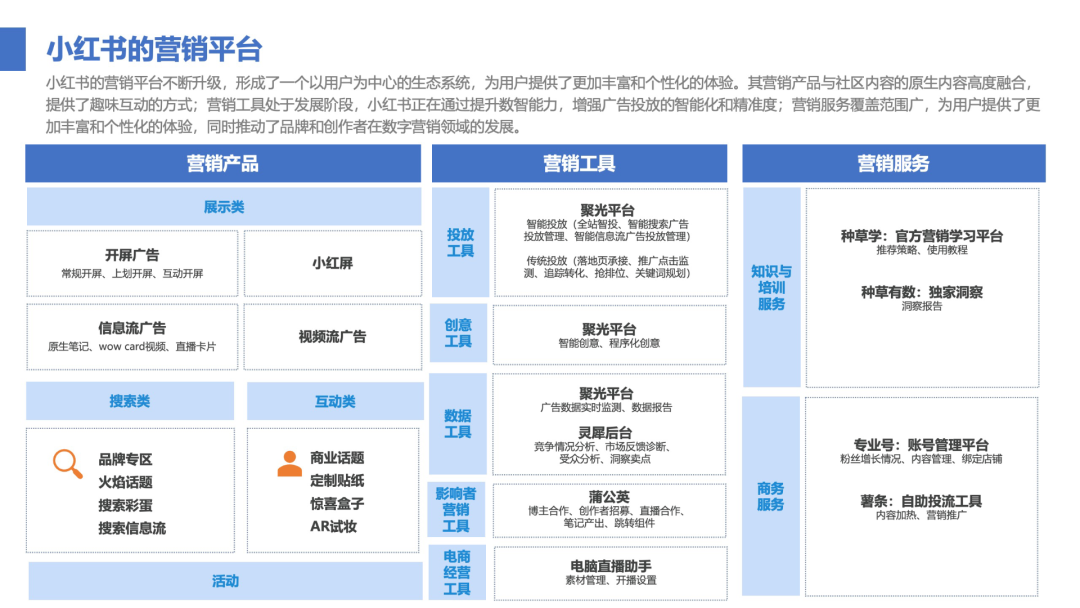Click 聚光平台 heading above 广告数据实时监测

pos(605,394)
